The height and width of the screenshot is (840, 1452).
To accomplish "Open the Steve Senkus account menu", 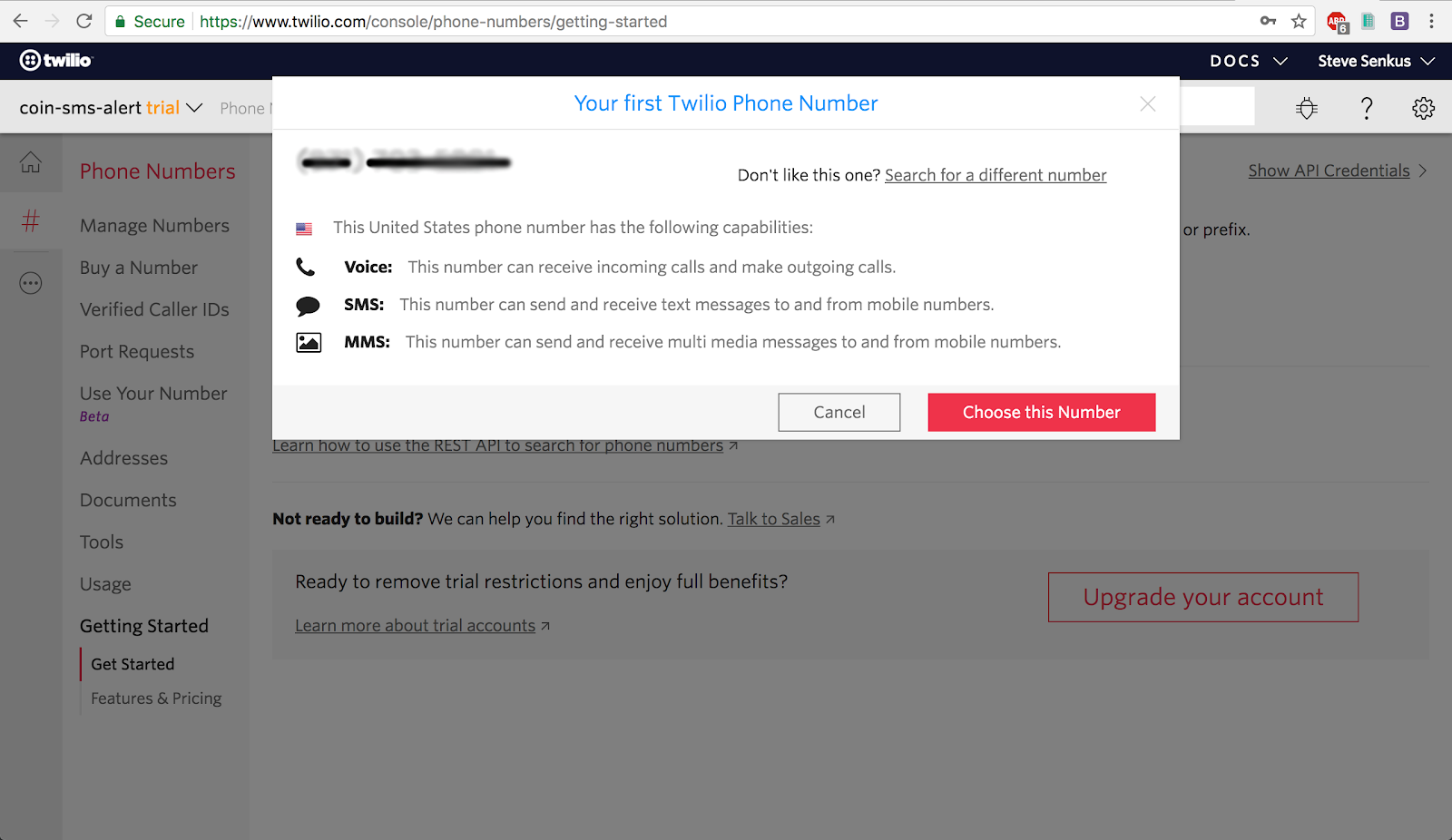I will click(x=1376, y=61).
